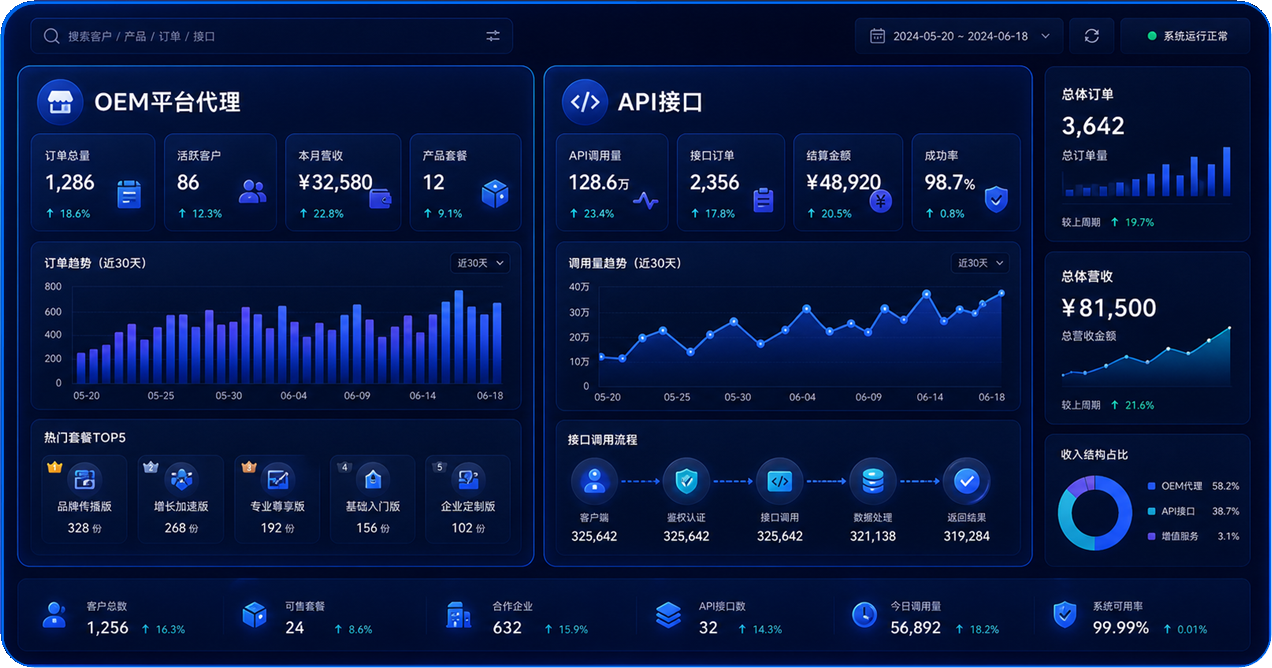Select the 鉴权认证 shield step icon

point(686,481)
